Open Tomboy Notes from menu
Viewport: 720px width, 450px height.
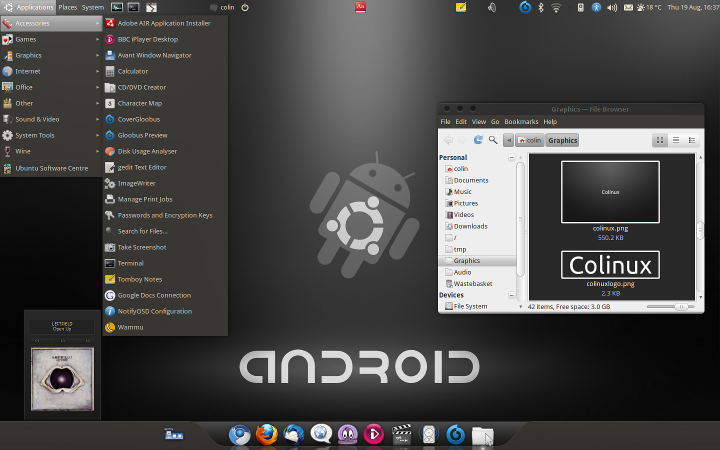click(x=165, y=279)
